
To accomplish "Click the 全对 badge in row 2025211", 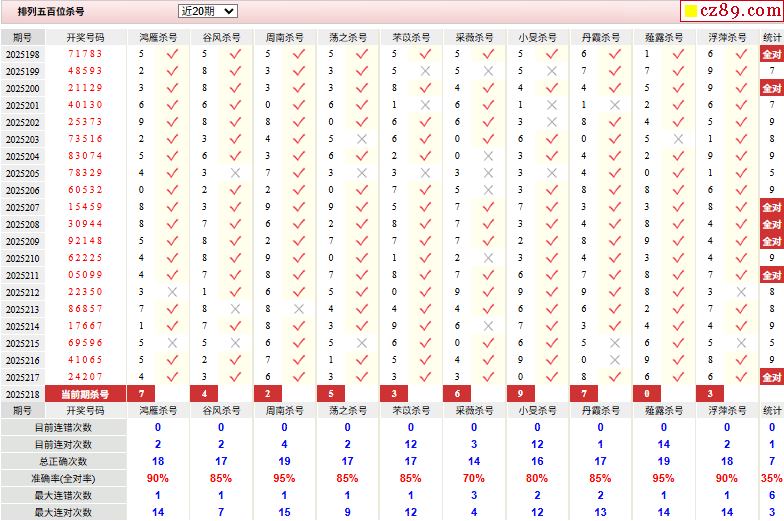I will click(x=772, y=275).
